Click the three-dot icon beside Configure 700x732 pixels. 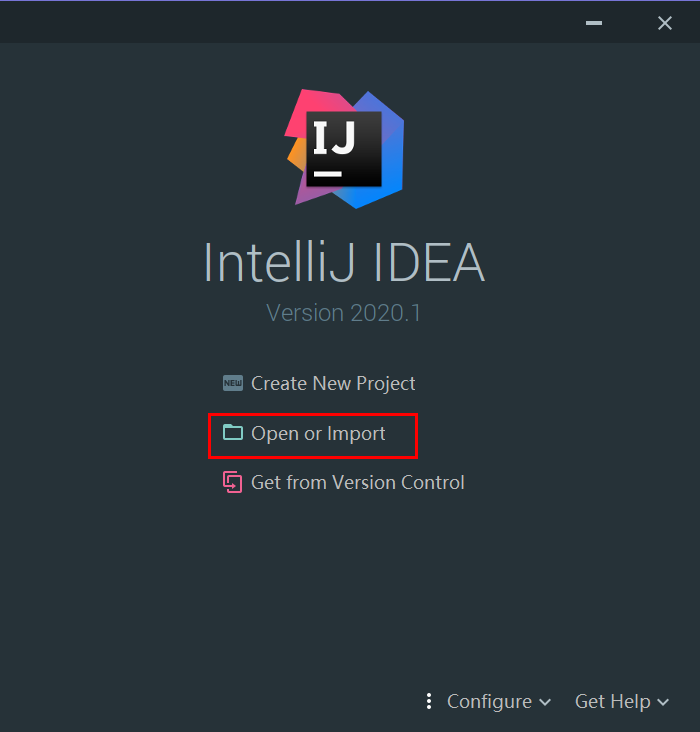[x=429, y=701]
